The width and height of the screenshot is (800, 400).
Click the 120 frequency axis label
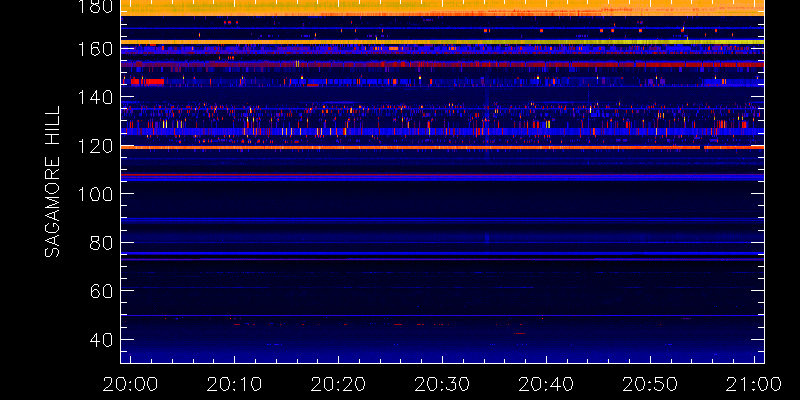(94, 146)
